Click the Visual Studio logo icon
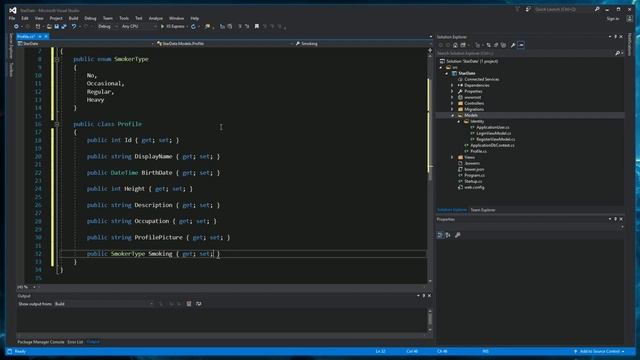640x360 pixels. click(x=13, y=10)
